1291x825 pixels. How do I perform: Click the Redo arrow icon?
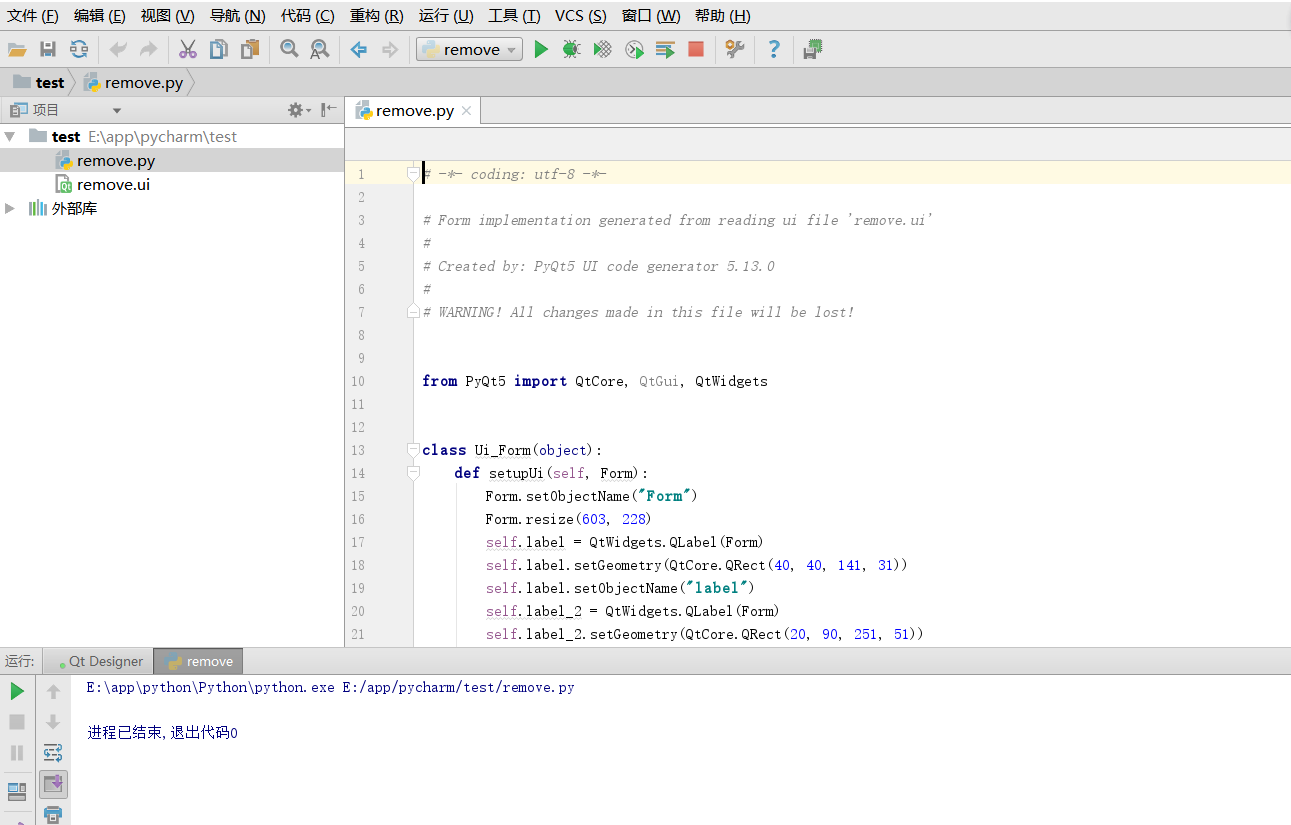[148, 49]
